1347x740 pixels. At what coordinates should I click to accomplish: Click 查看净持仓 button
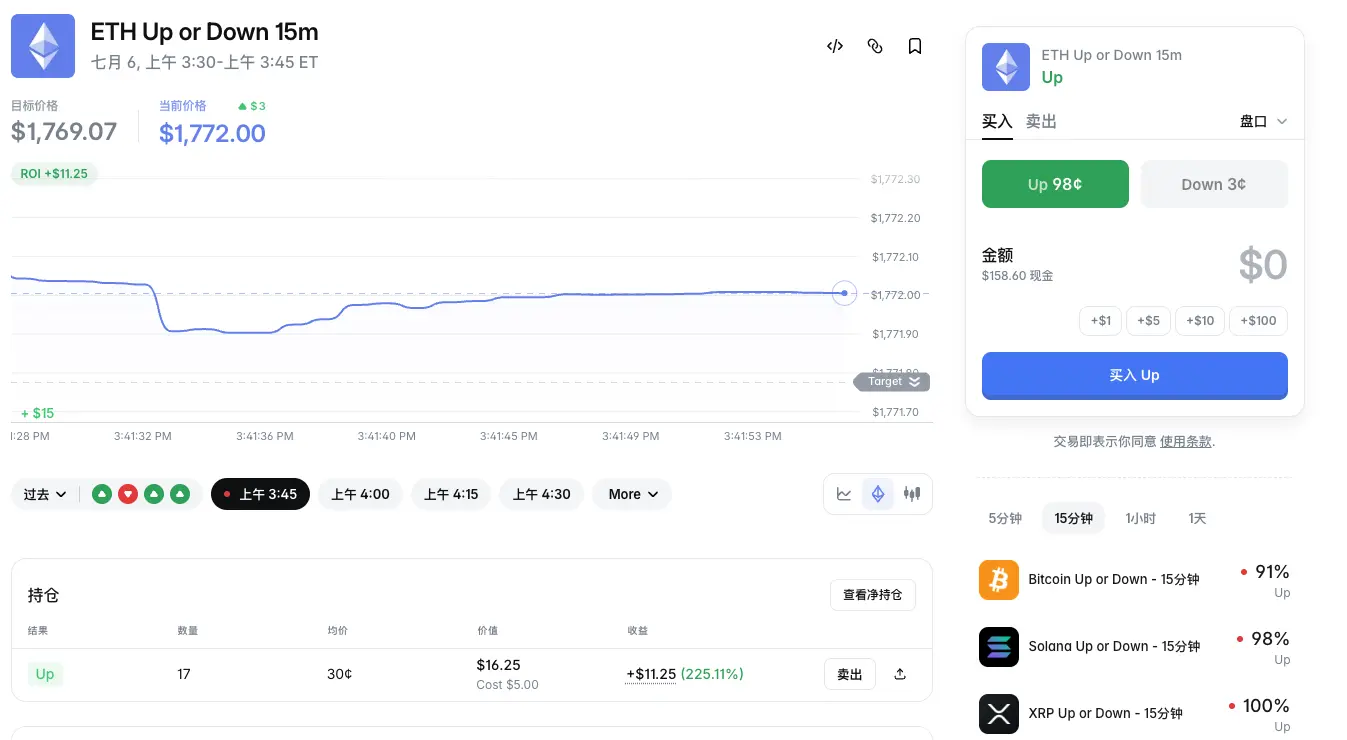[873, 595]
